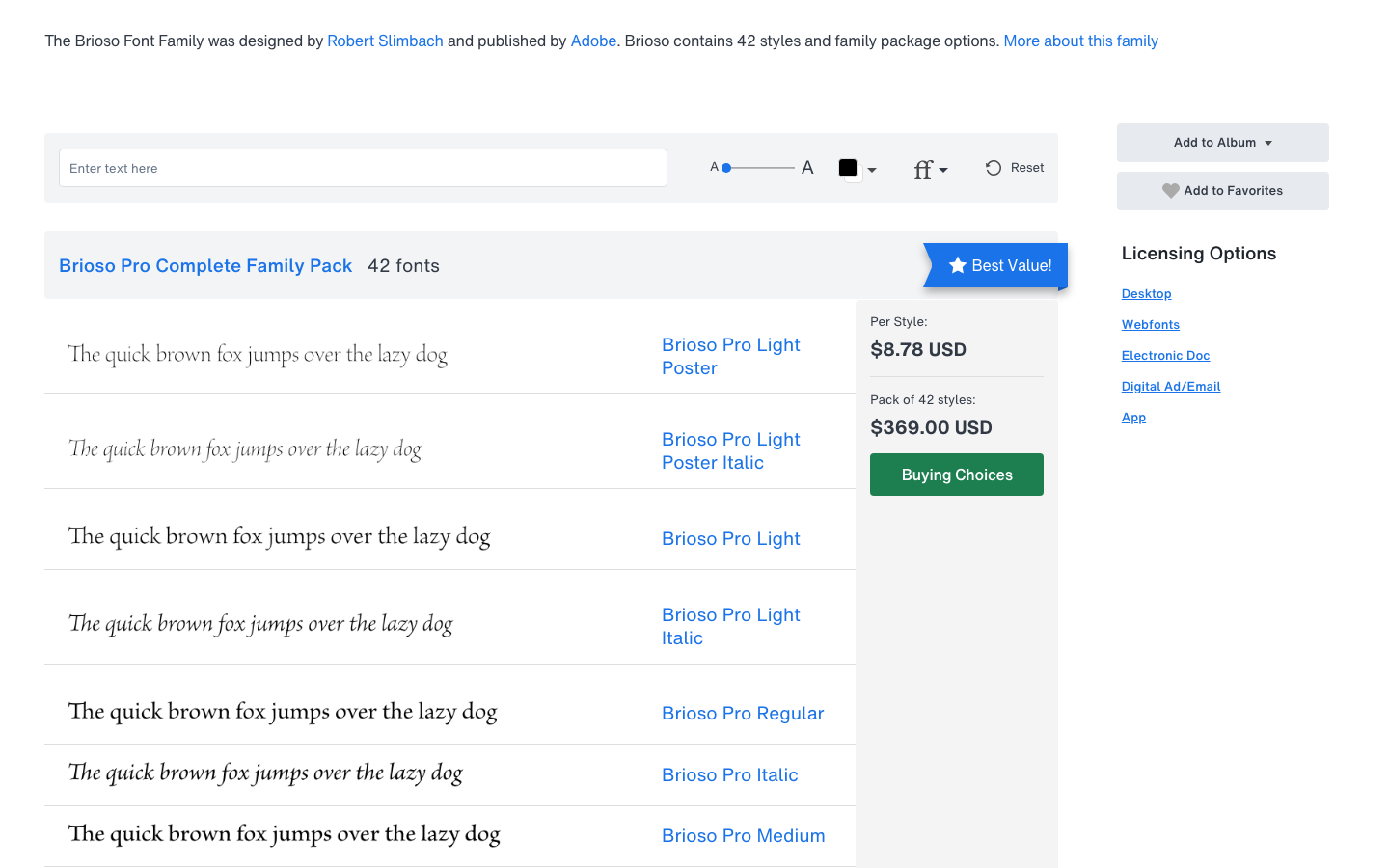Expand the Add to Album dropdown
1389x868 pixels.
1222,143
